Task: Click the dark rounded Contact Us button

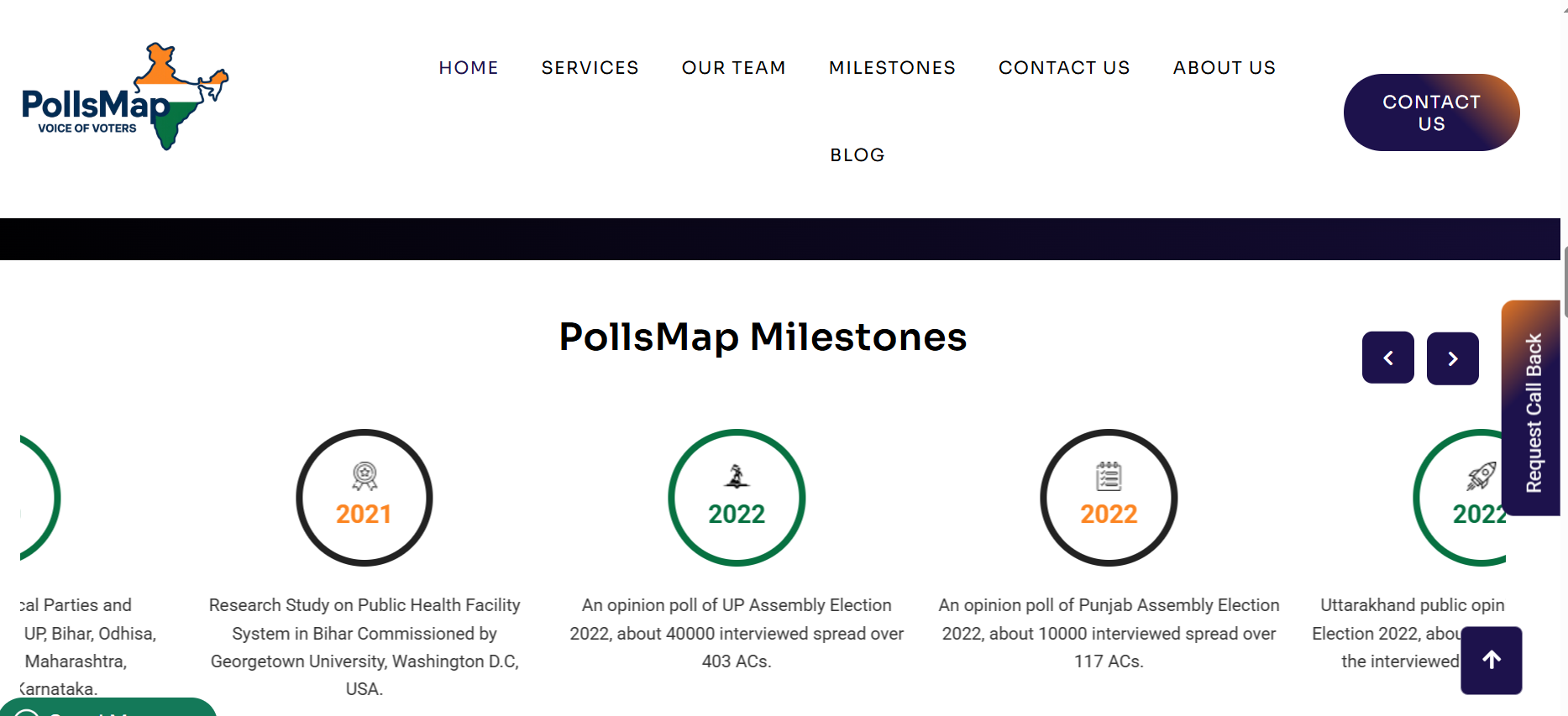Action: click(1432, 112)
